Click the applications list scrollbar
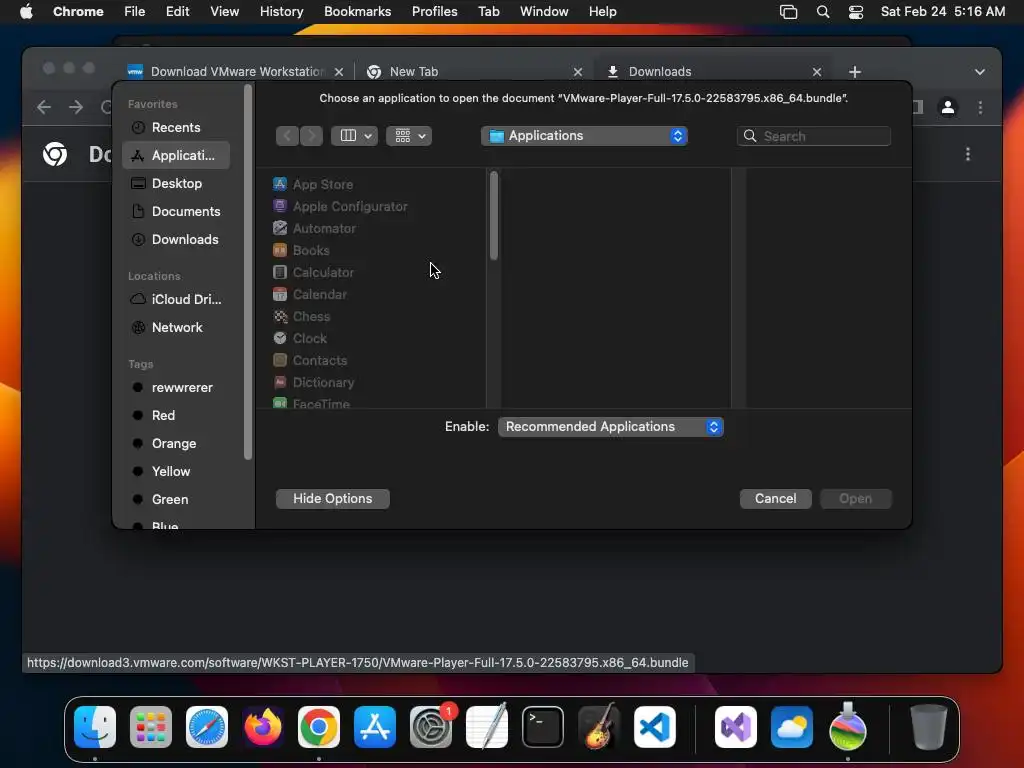Viewport: 1024px width, 768px height. pyautogui.click(x=494, y=216)
